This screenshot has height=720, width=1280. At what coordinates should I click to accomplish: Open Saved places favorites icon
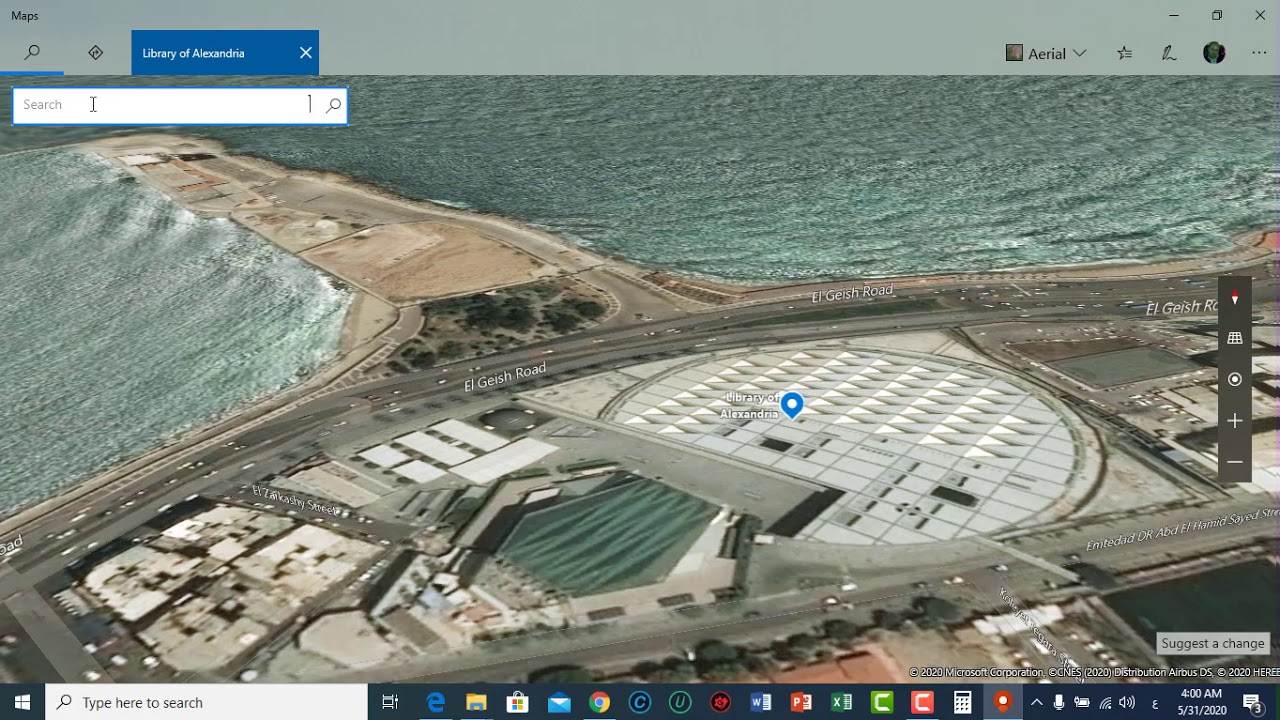point(1125,53)
